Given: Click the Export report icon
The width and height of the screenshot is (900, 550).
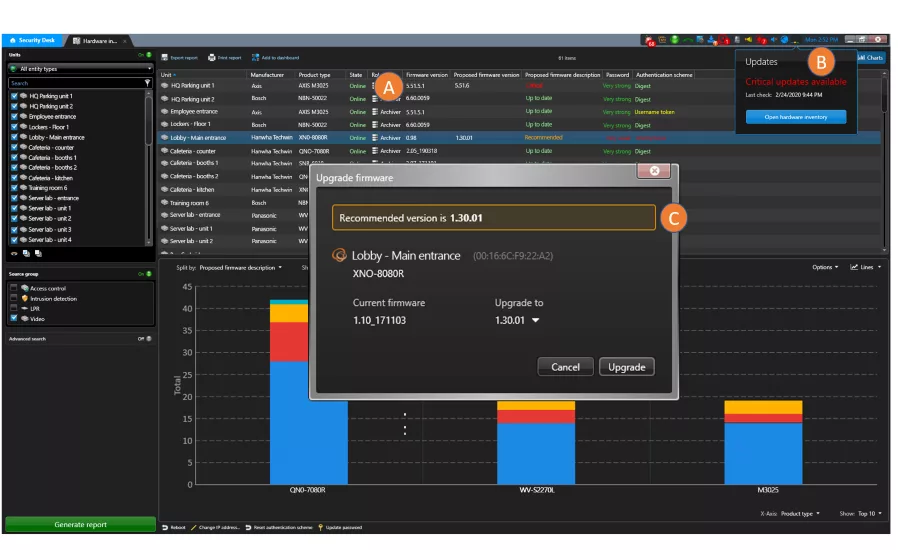Looking at the screenshot, I should pos(165,57).
